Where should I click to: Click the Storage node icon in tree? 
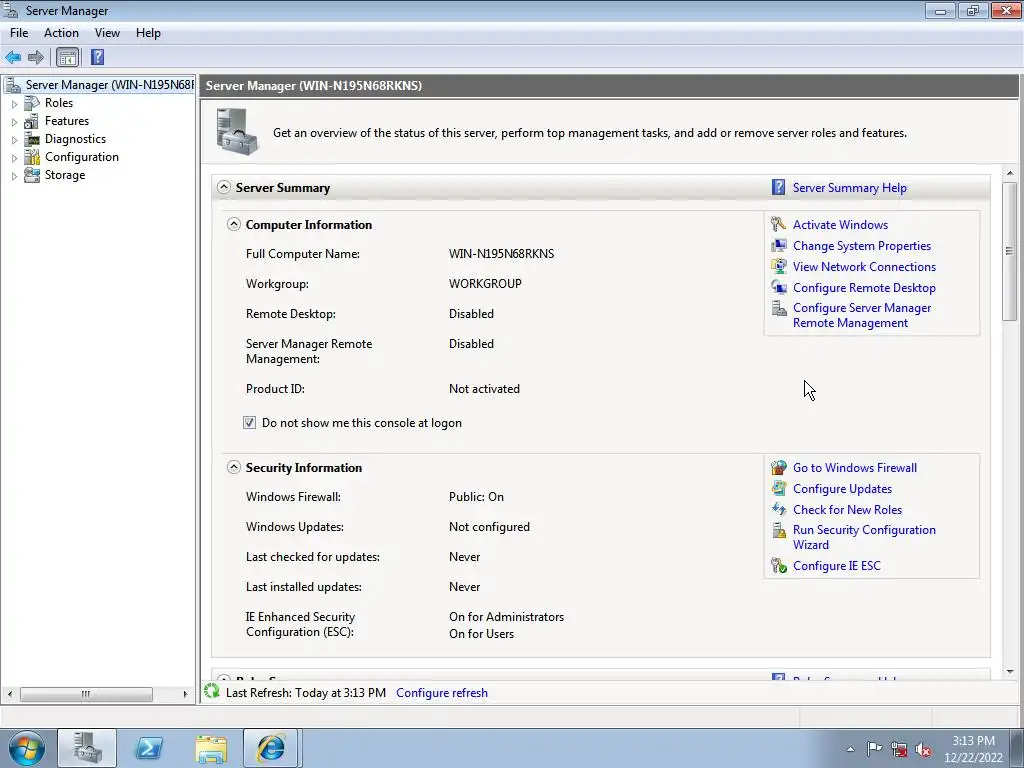coord(31,175)
